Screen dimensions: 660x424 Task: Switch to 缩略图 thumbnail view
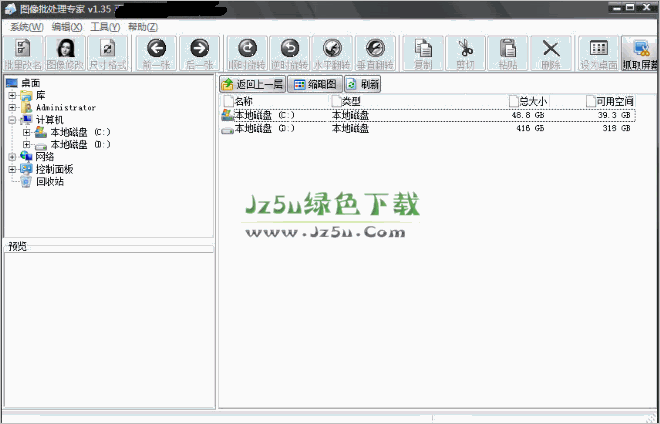(x=315, y=85)
